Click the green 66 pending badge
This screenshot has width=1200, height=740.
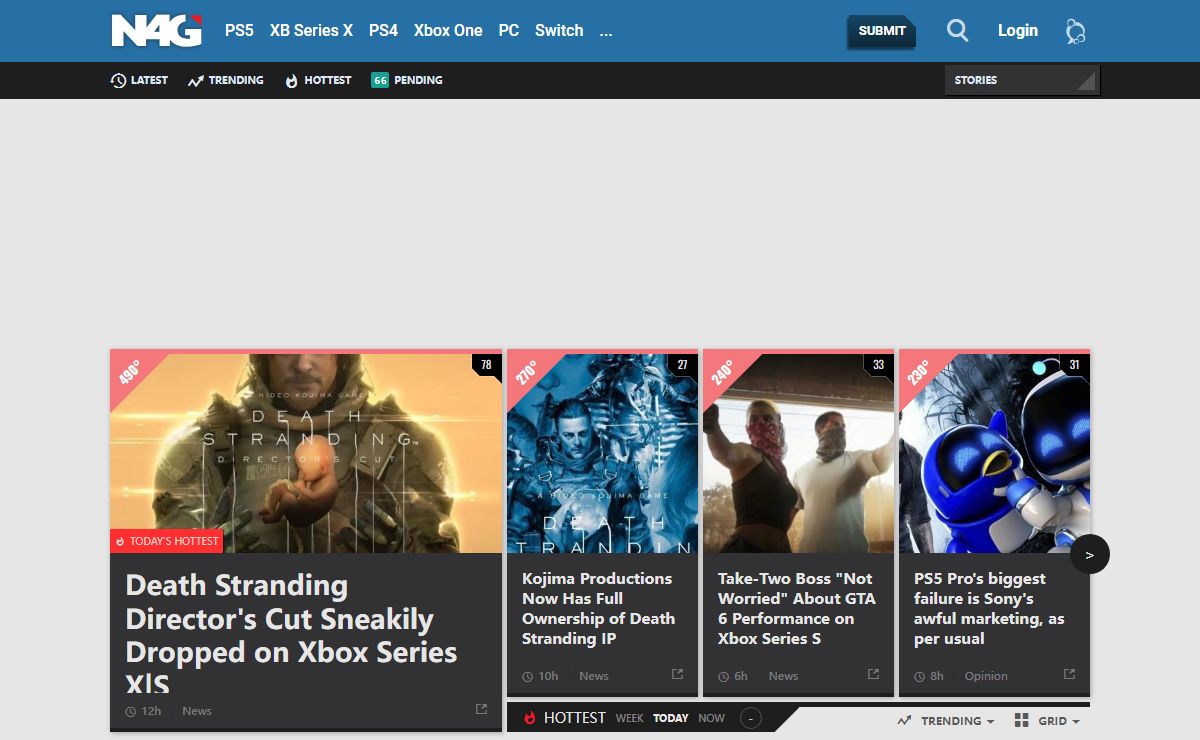click(380, 80)
